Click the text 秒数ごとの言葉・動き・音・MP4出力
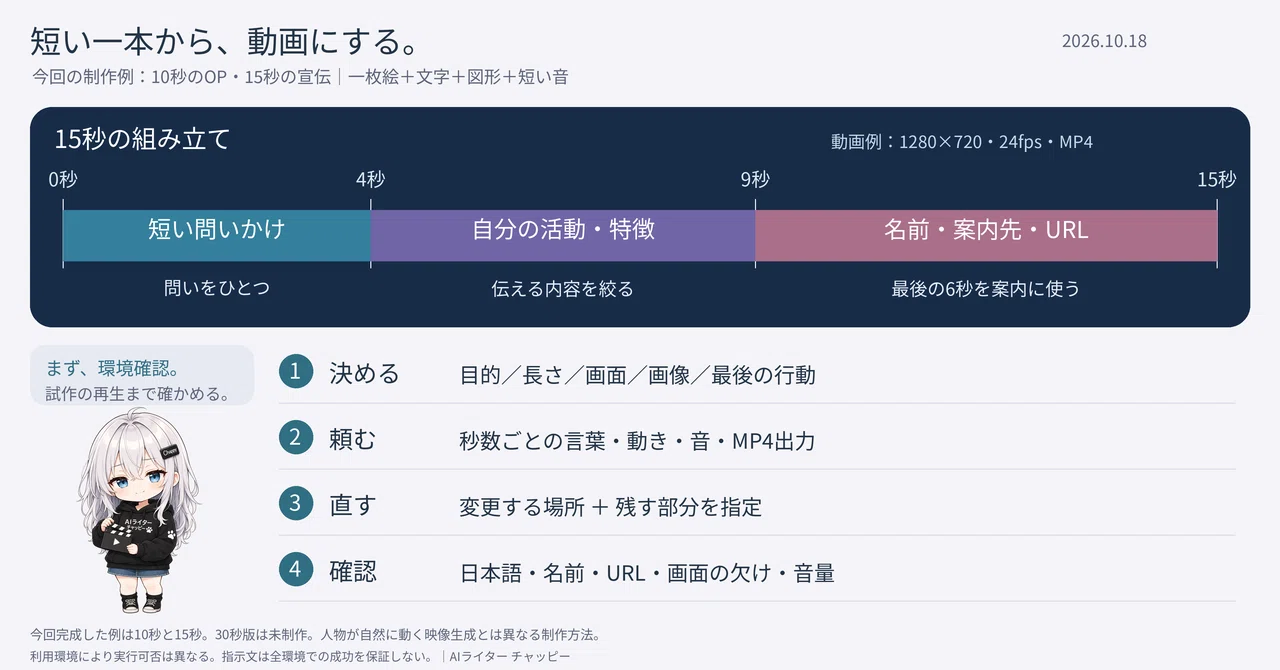This screenshot has height=670, width=1280. click(x=638, y=441)
